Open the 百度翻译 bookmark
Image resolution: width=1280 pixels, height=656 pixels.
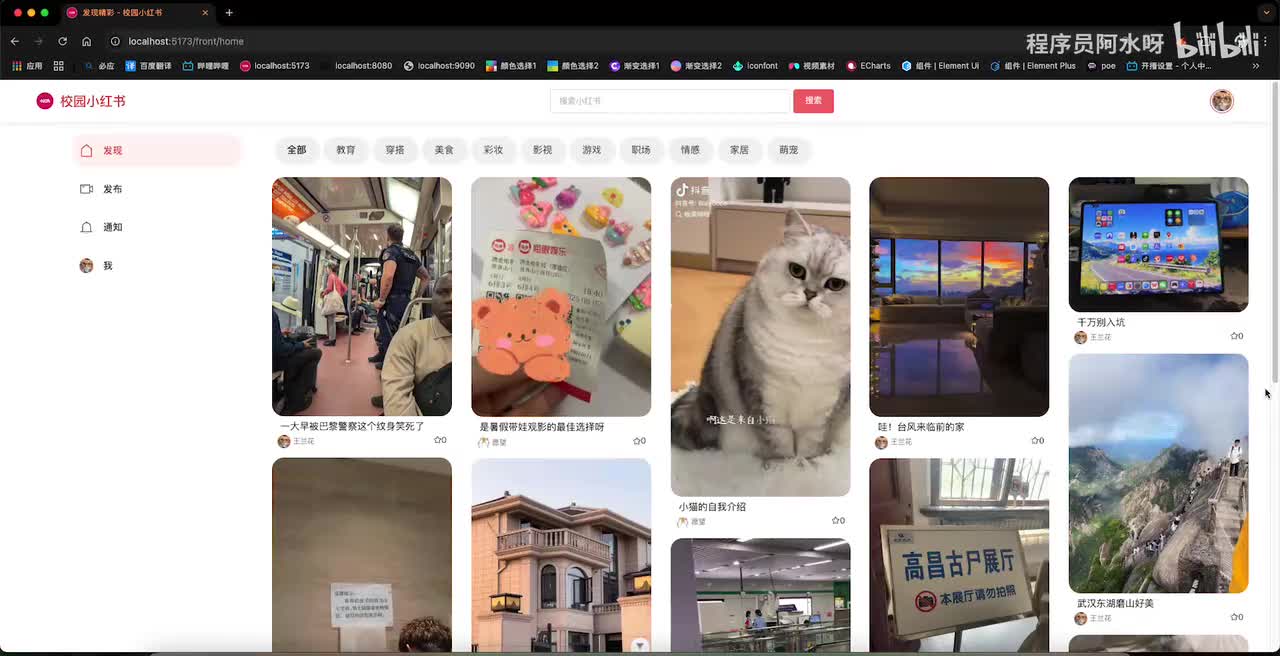[x=148, y=66]
